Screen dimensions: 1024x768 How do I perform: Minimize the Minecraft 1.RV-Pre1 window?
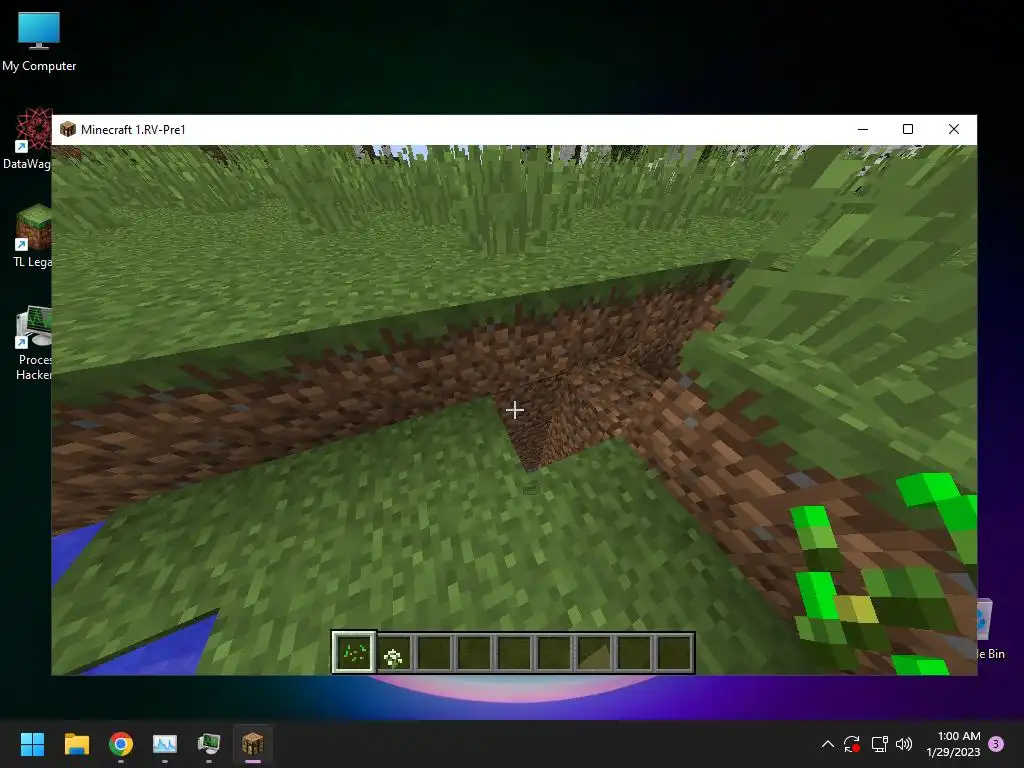pyautogui.click(x=863, y=129)
